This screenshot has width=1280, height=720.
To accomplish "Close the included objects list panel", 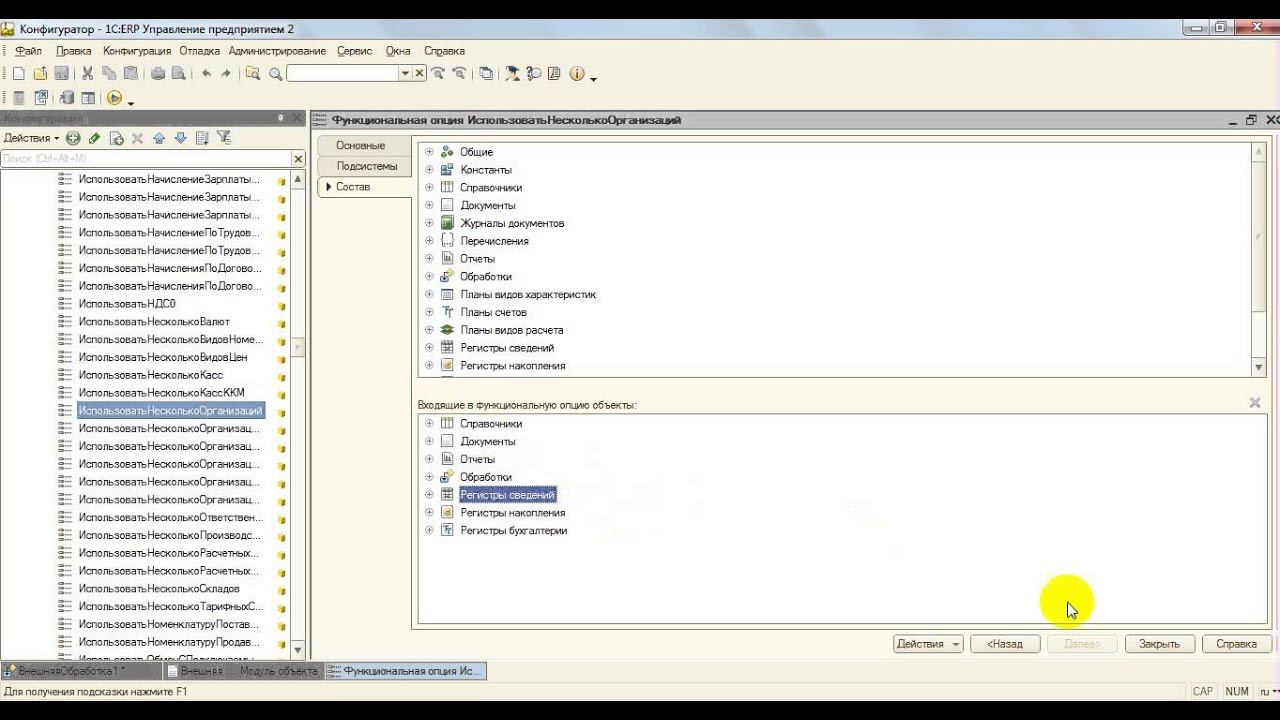I will pos(1255,403).
